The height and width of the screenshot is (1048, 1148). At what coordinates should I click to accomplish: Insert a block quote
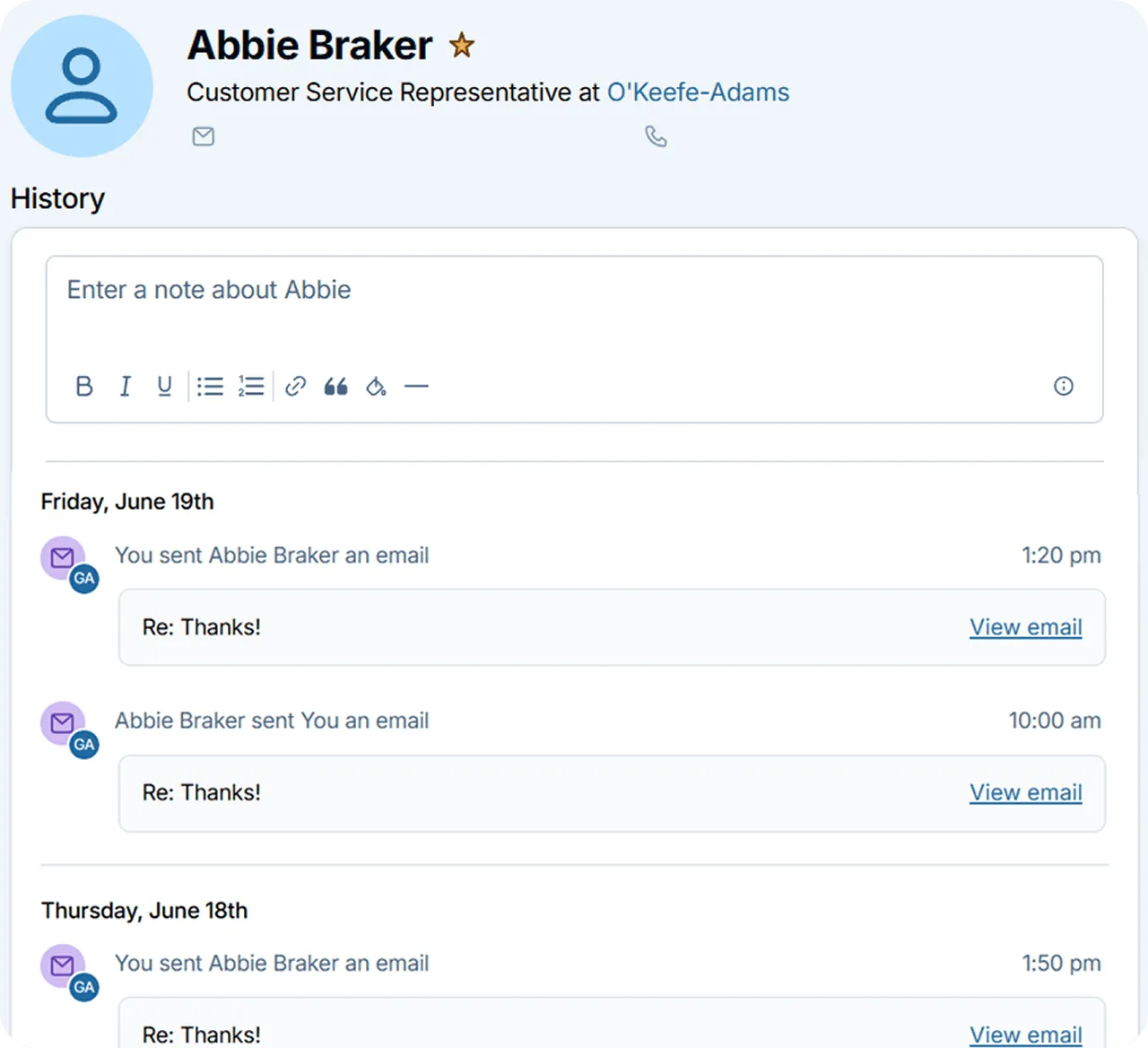point(335,386)
